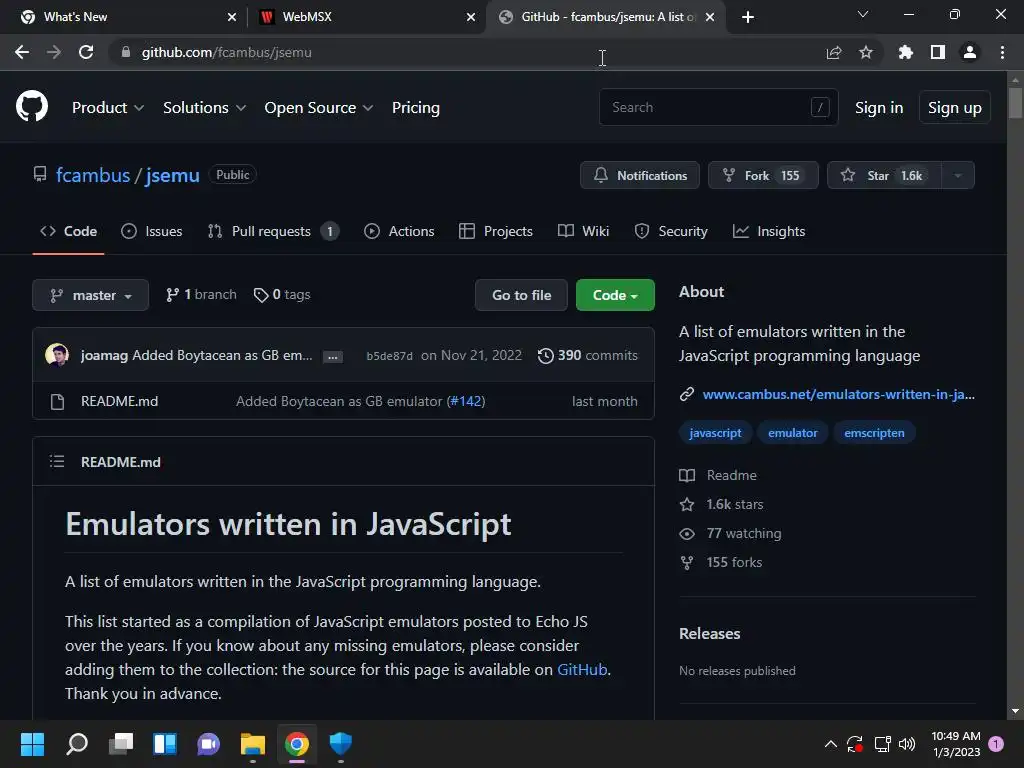Reload the page with refresh icon

[86, 52]
